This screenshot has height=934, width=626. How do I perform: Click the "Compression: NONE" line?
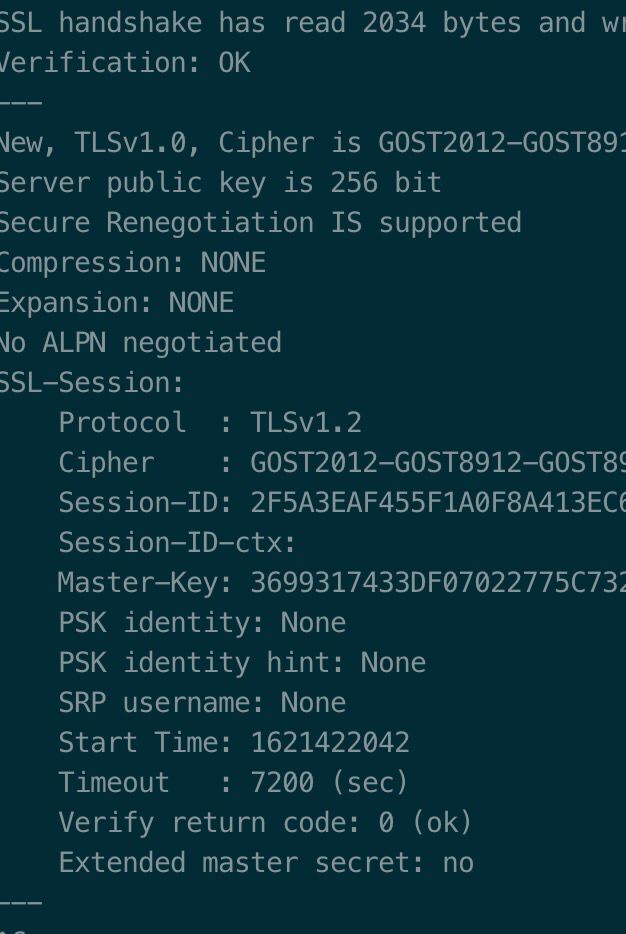coord(132,263)
